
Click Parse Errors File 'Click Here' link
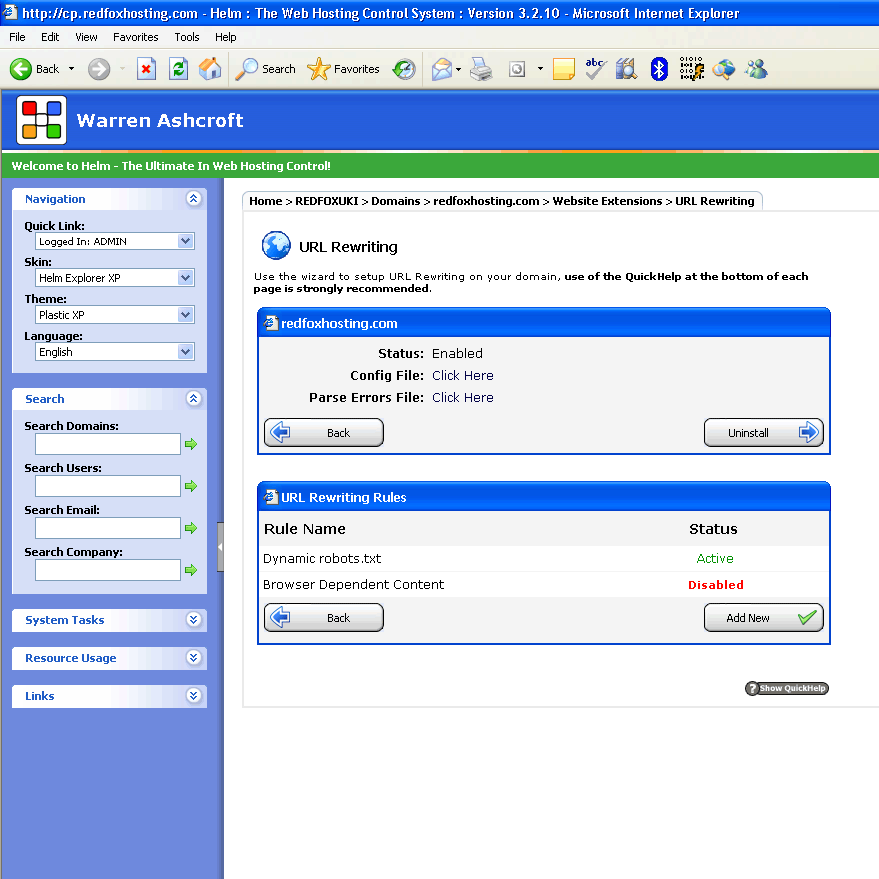(x=462, y=397)
